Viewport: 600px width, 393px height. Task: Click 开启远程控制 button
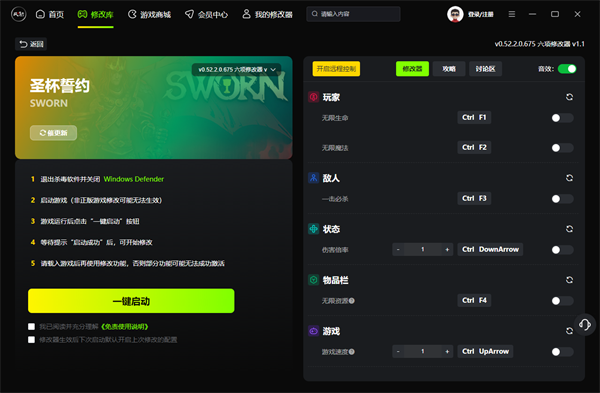336,69
